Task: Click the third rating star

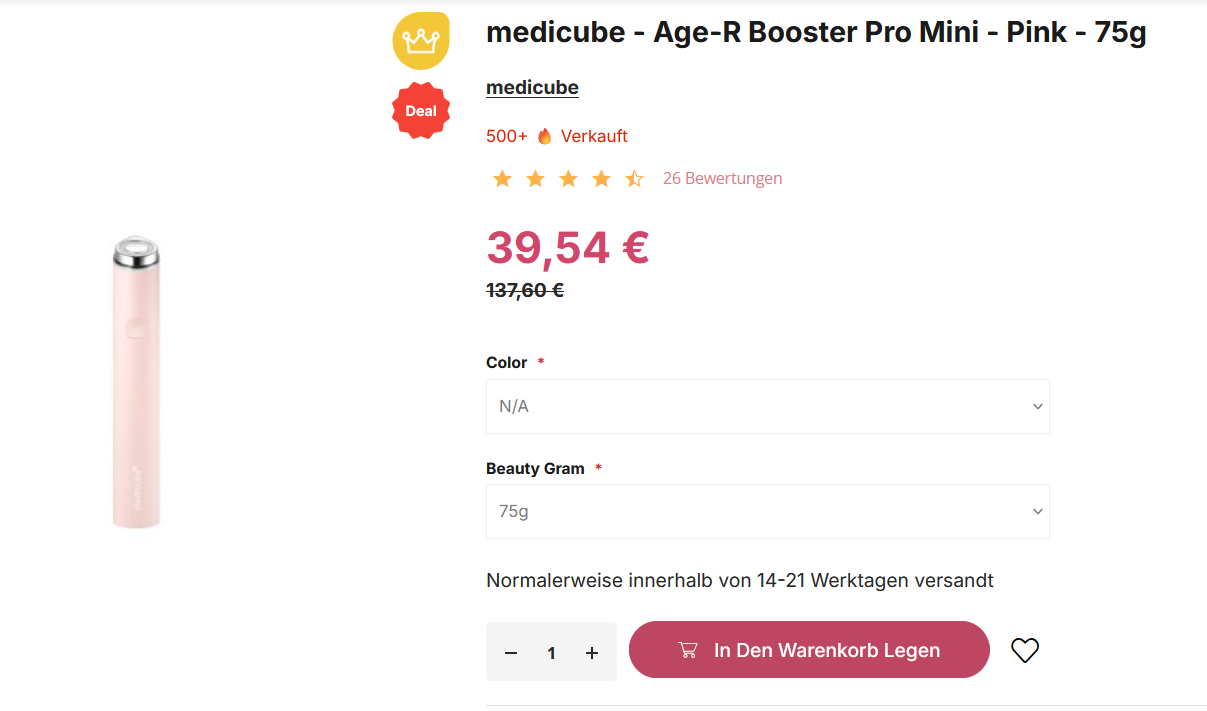Action: [568, 179]
